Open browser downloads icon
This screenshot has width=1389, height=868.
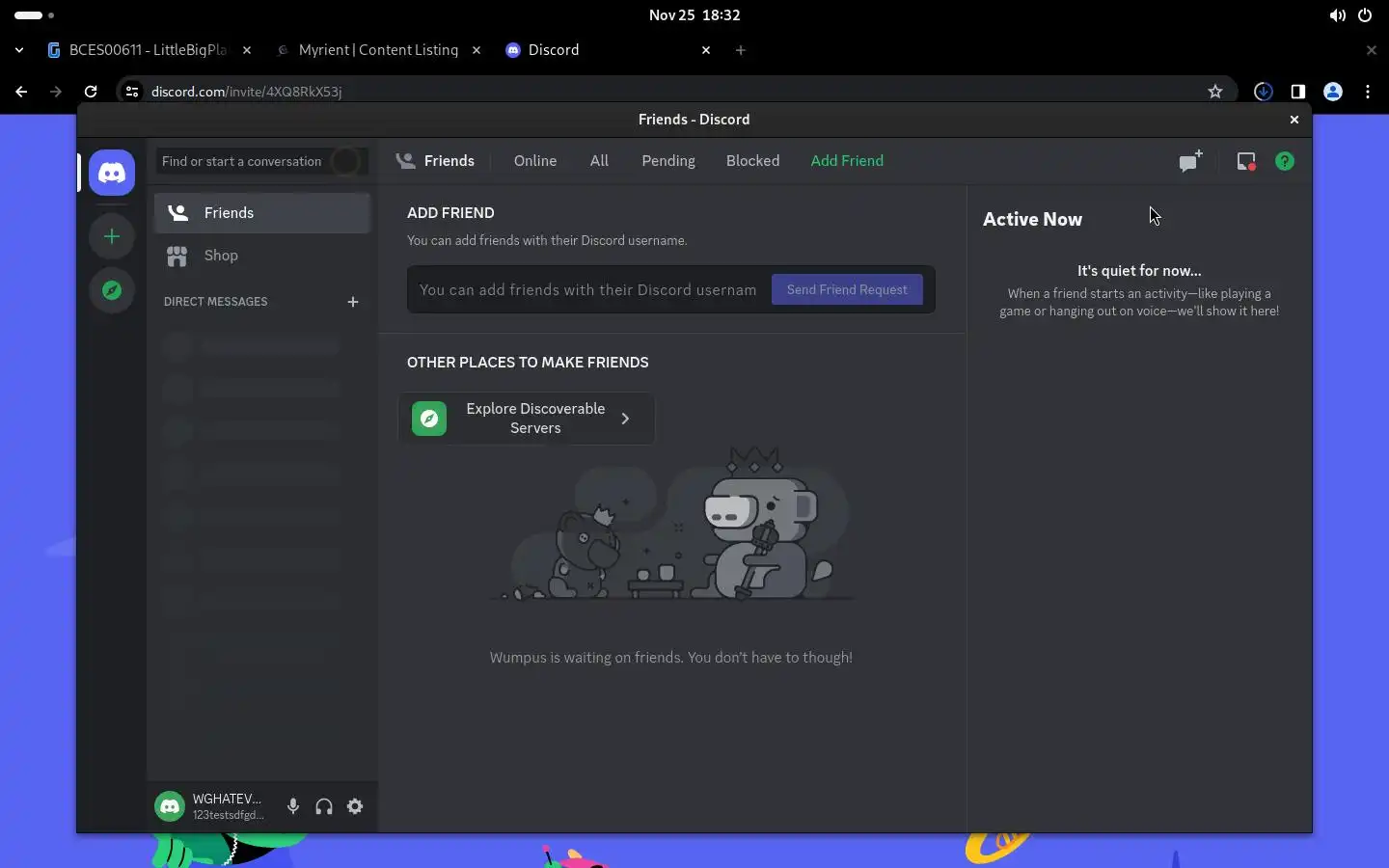point(1264,92)
